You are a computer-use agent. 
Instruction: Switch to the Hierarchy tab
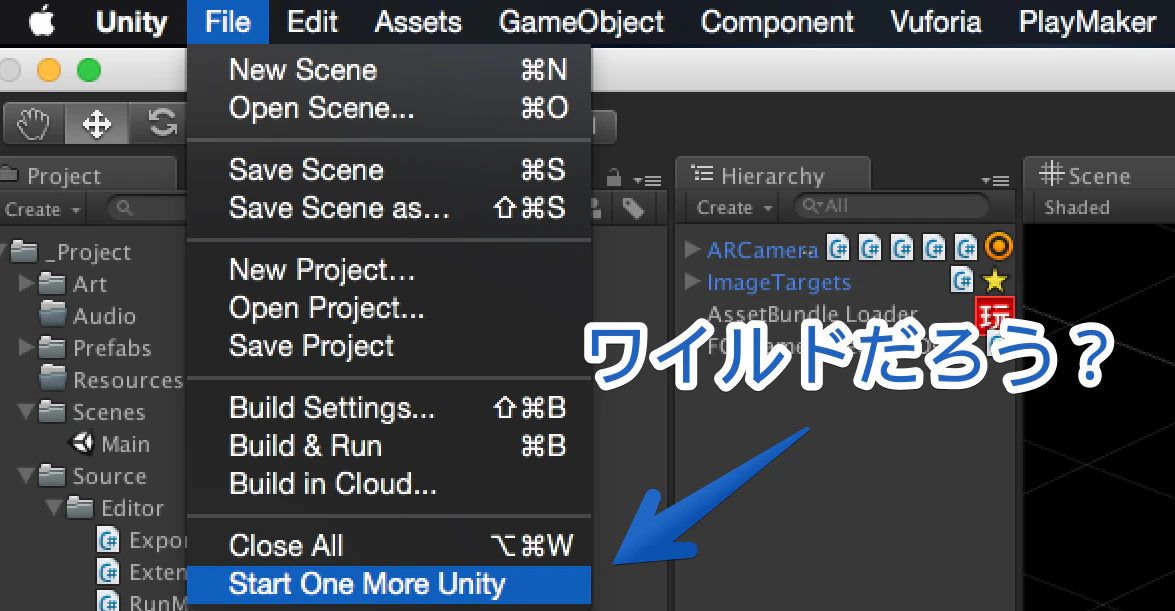tap(773, 176)
